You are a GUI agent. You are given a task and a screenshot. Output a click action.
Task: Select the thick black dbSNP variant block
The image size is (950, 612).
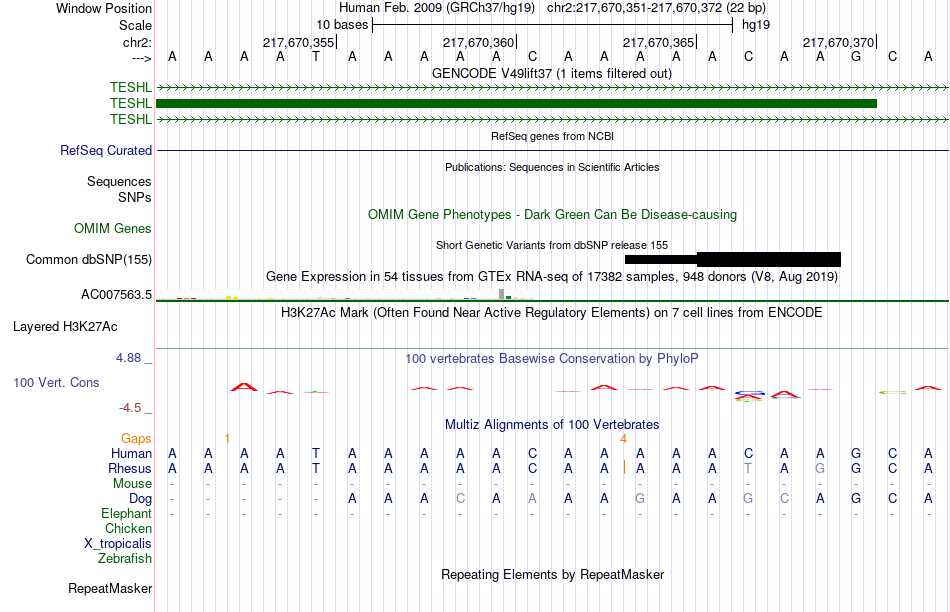pyautogui.click(x=769, y=259)
